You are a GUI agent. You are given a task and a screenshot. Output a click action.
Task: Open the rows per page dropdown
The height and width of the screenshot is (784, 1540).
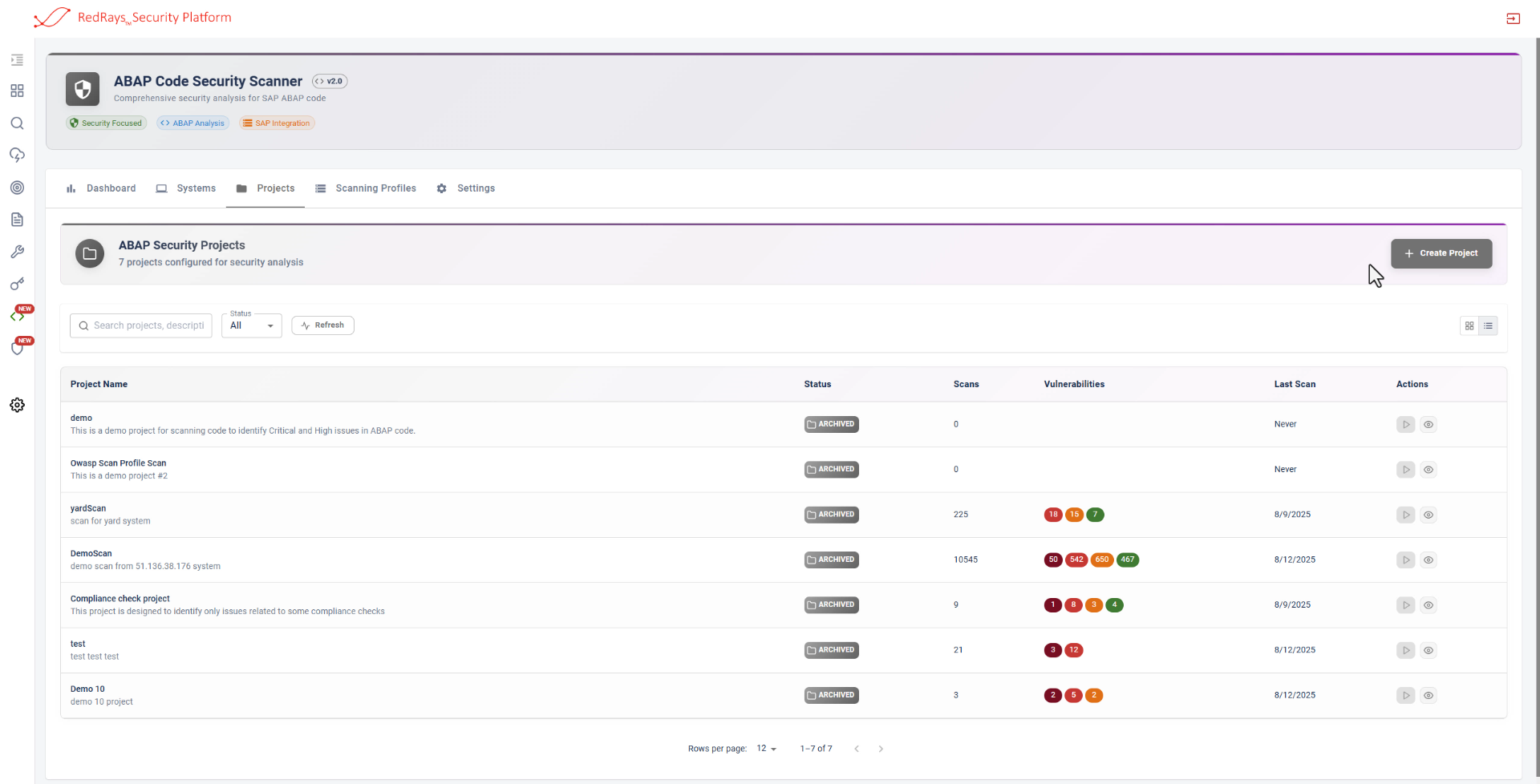point(767,749)
